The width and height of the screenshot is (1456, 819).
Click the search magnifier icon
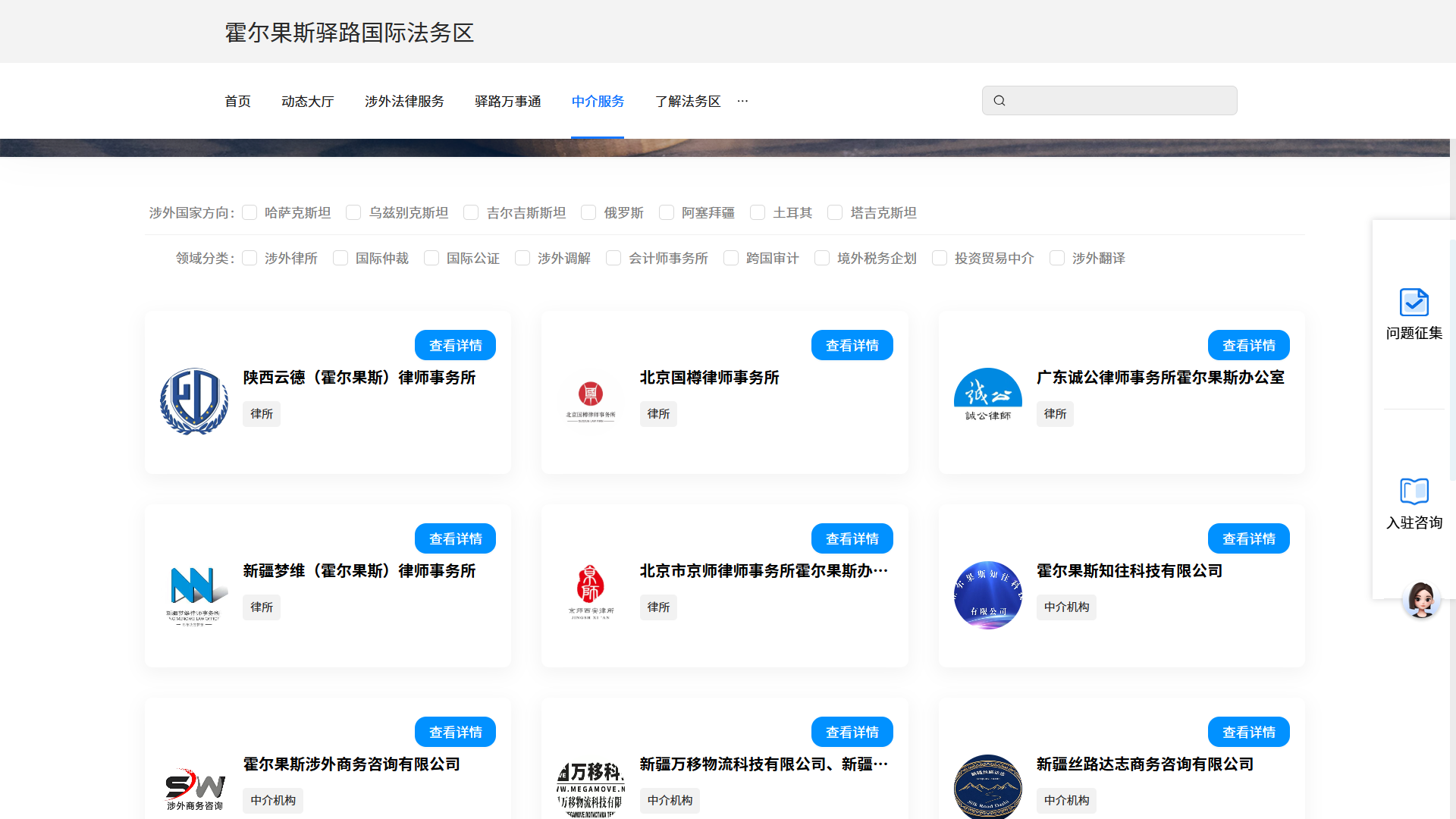[999, 101]
